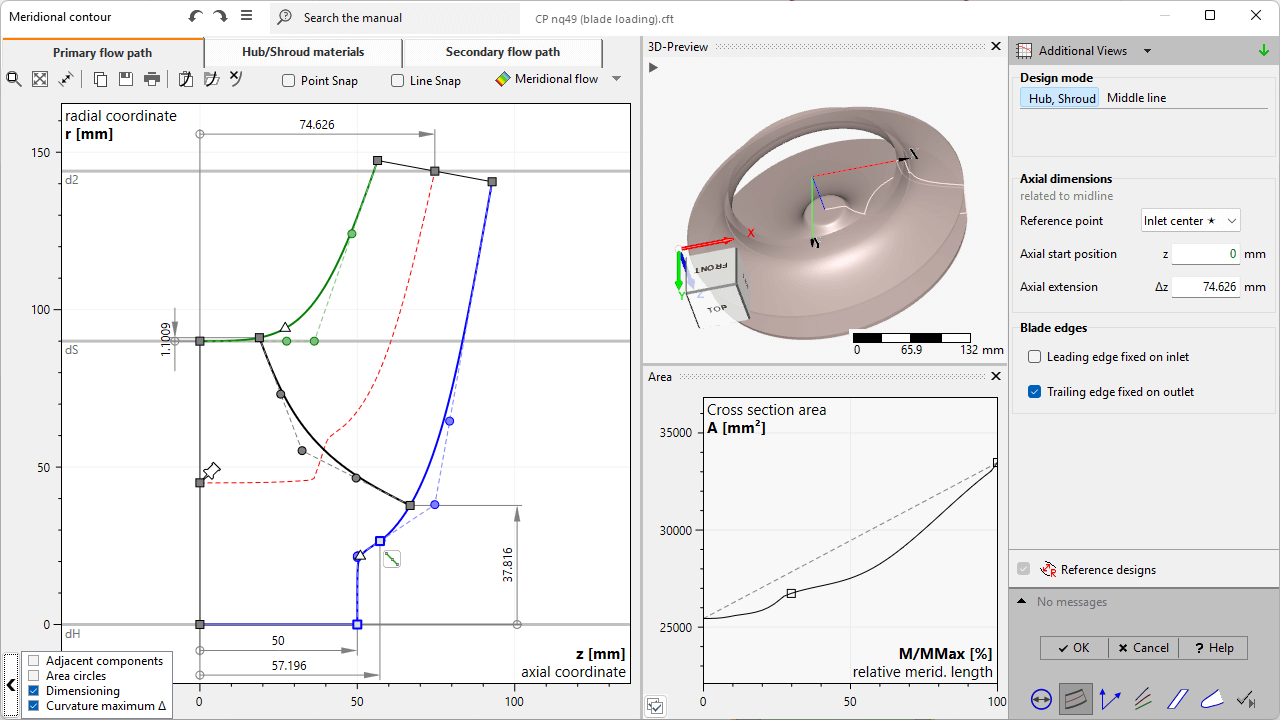Select the blade properties triangle-arrows icon
1280x720 pixels.
[1110, 699]
